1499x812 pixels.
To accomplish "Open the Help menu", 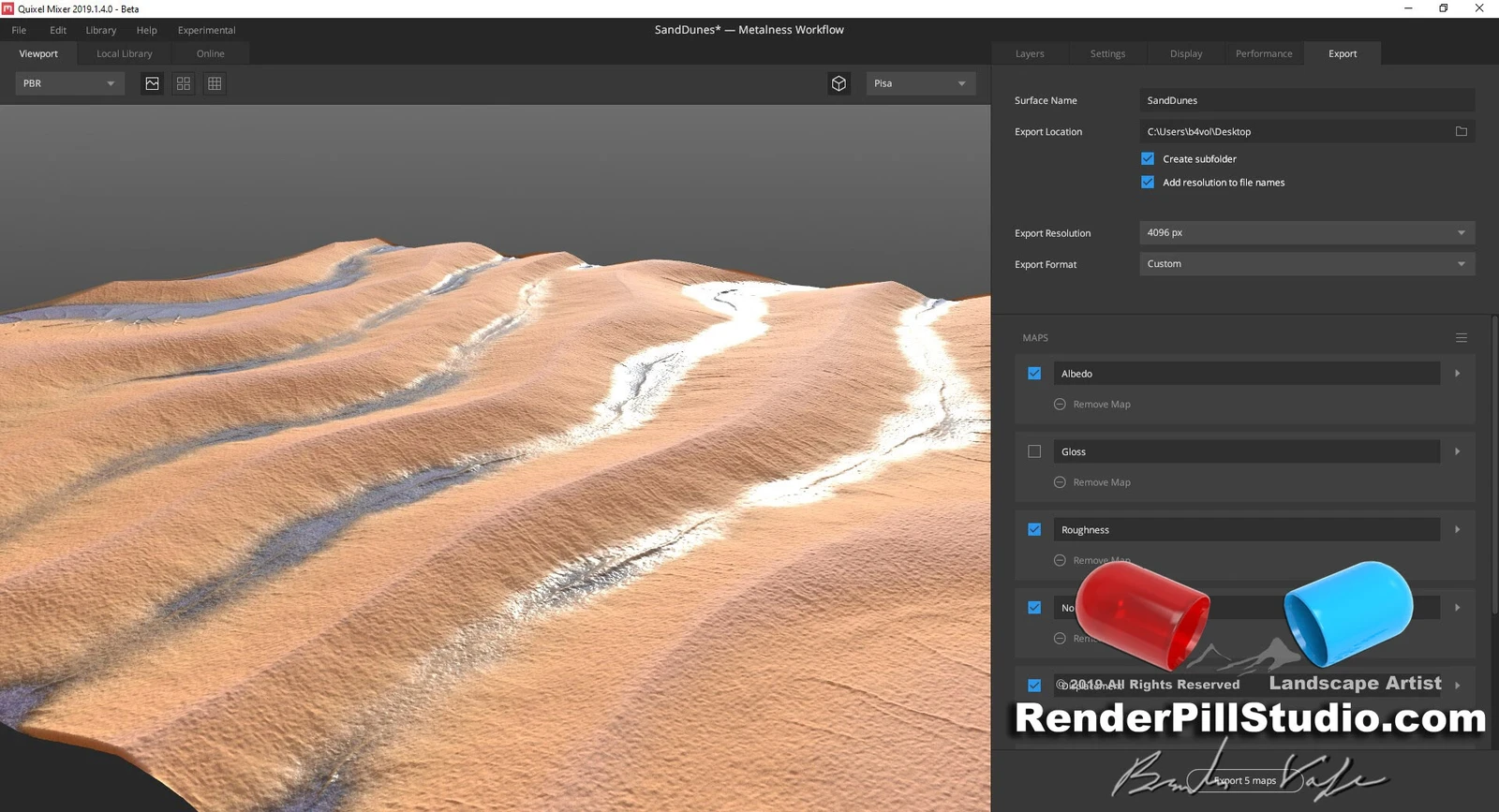I will click(x=147, y=30).
